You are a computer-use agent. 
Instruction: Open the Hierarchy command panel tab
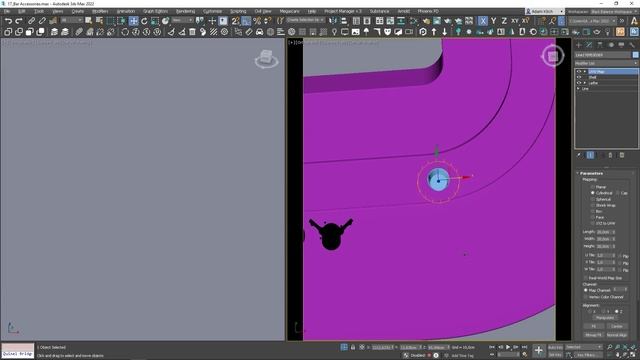point(600,45)
